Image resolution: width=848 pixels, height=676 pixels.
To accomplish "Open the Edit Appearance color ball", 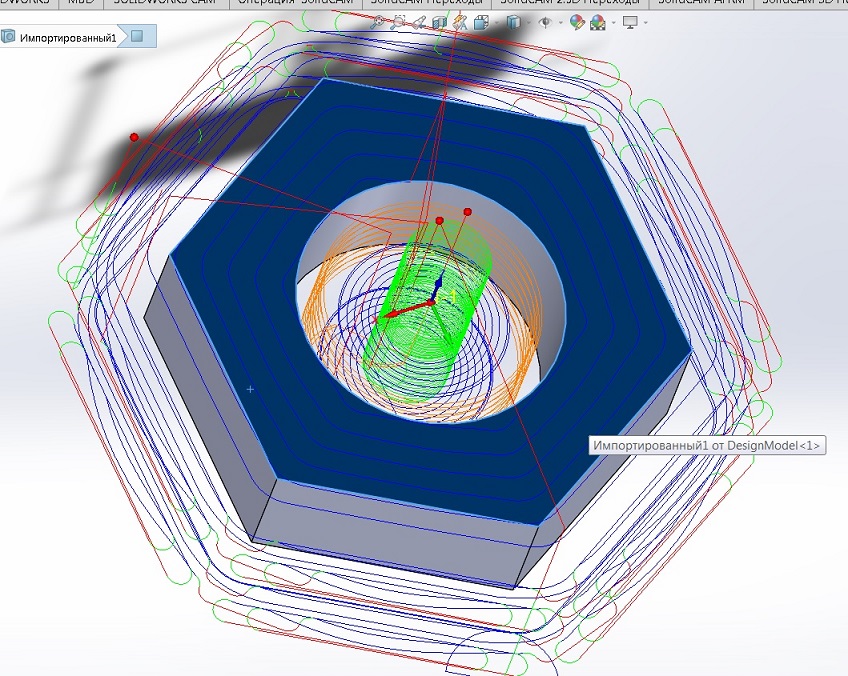I will tap(577, 22).
